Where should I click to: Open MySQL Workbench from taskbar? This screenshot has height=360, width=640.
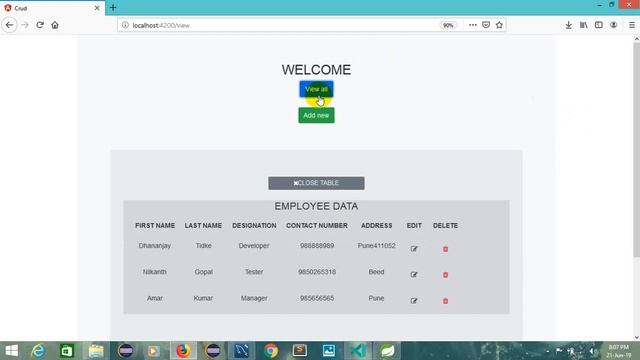241,351
